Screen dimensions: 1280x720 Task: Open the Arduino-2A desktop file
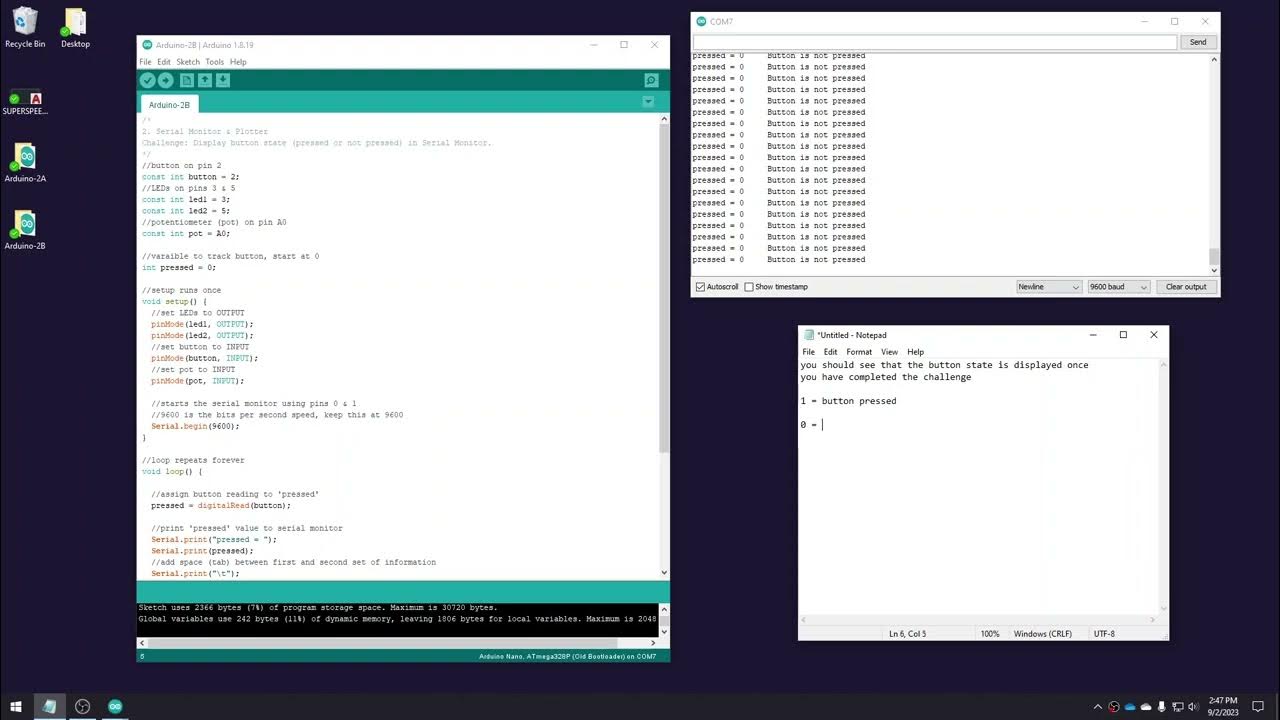[x=25, y=163]
